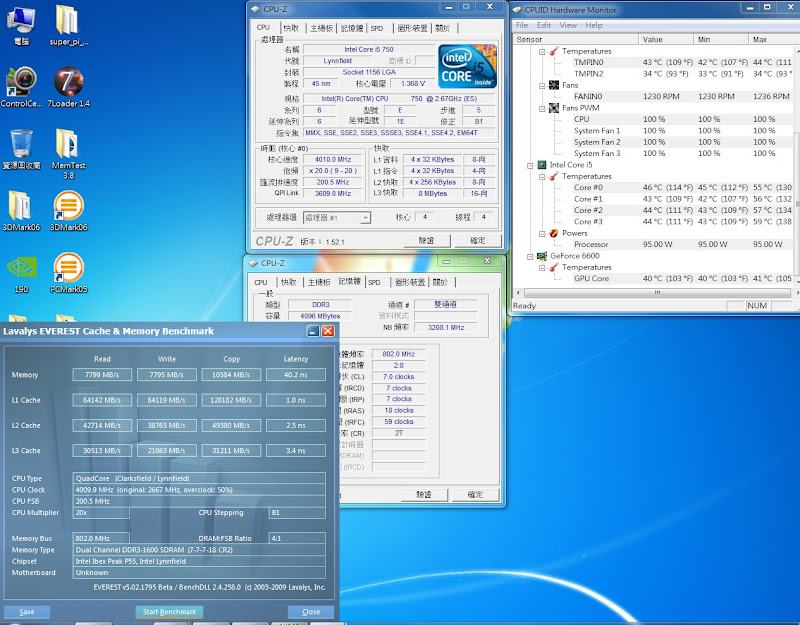Collapse the Intel Core i5 sensor node

pyautogui.click(x=530, y=165)
